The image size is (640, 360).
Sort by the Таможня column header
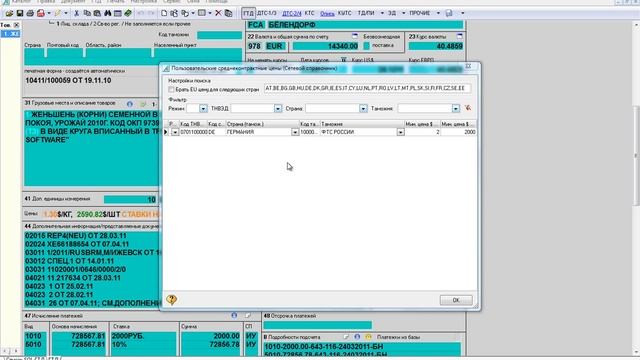click(362, 124)
